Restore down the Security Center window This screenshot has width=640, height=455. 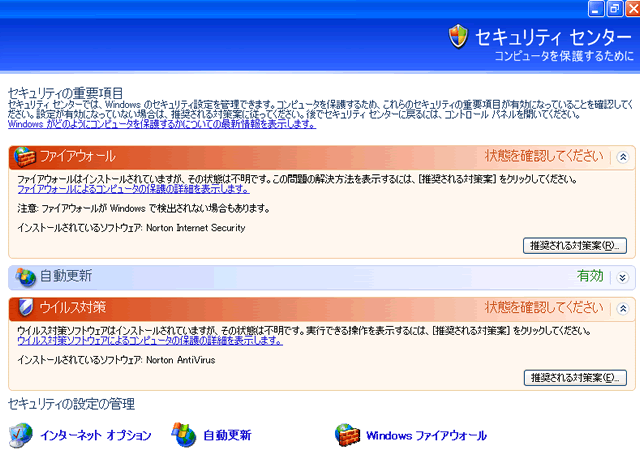pos(615,9)
